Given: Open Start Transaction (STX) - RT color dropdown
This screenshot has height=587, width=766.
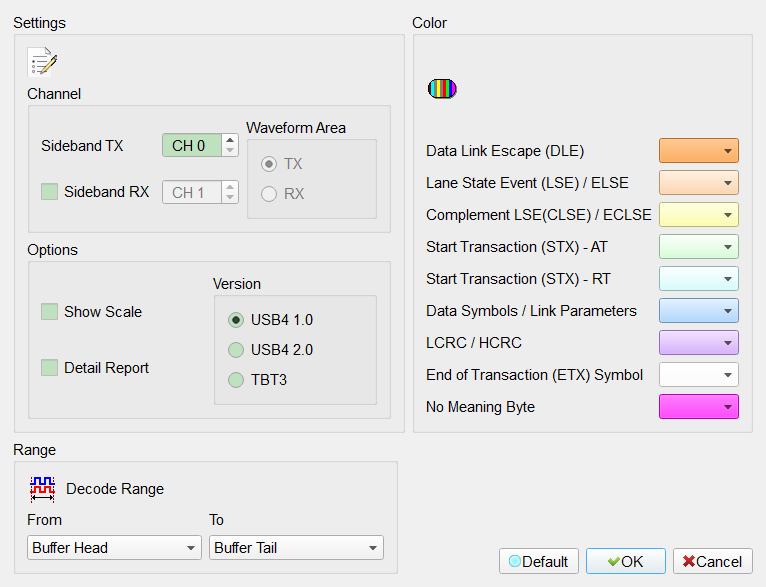Looking at the screenshot, I should coord(699,279).
